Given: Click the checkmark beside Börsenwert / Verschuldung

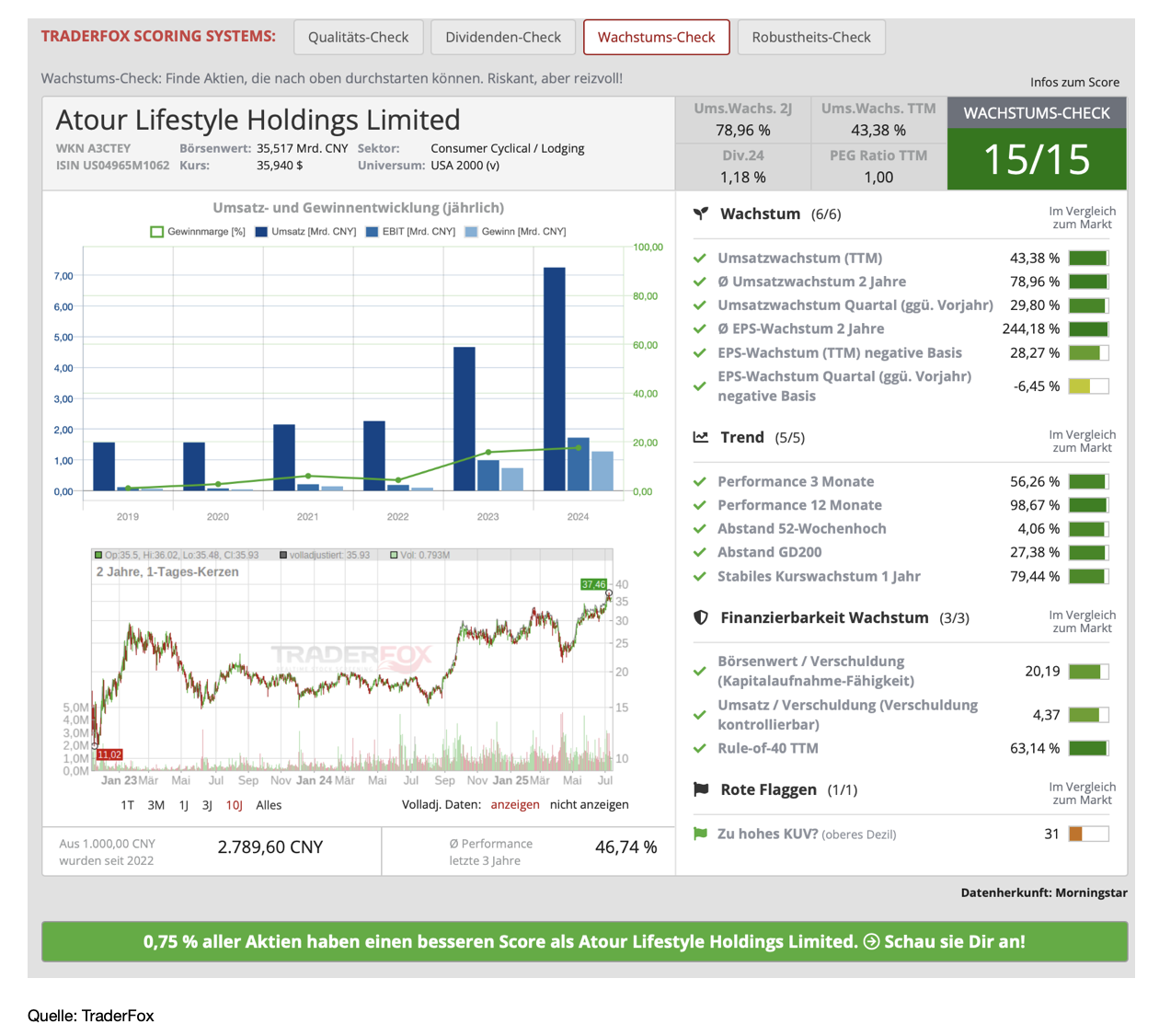Looking at the screenshot, I should point(700,672).
